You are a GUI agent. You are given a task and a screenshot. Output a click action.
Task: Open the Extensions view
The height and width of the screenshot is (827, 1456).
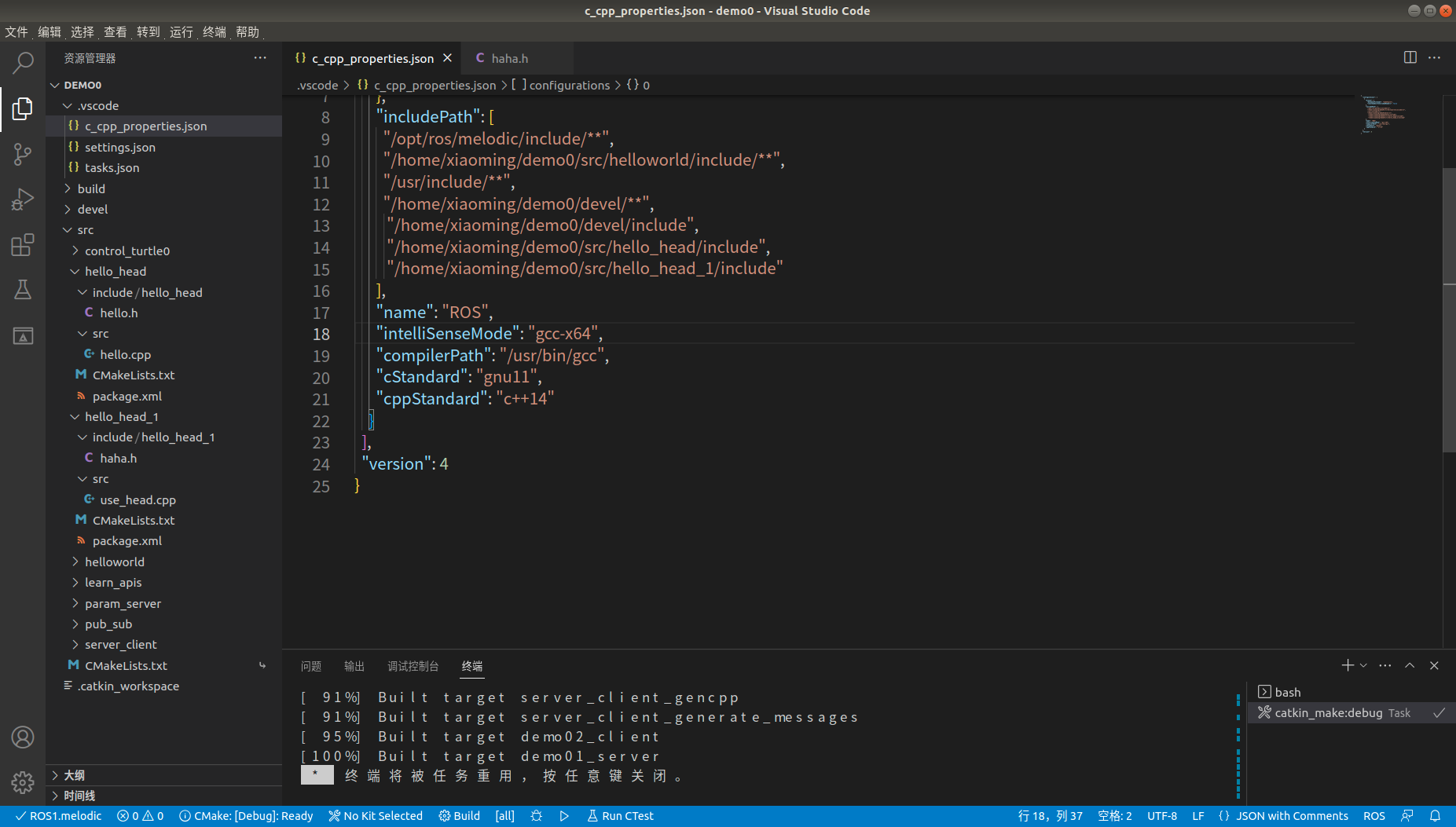23,245
